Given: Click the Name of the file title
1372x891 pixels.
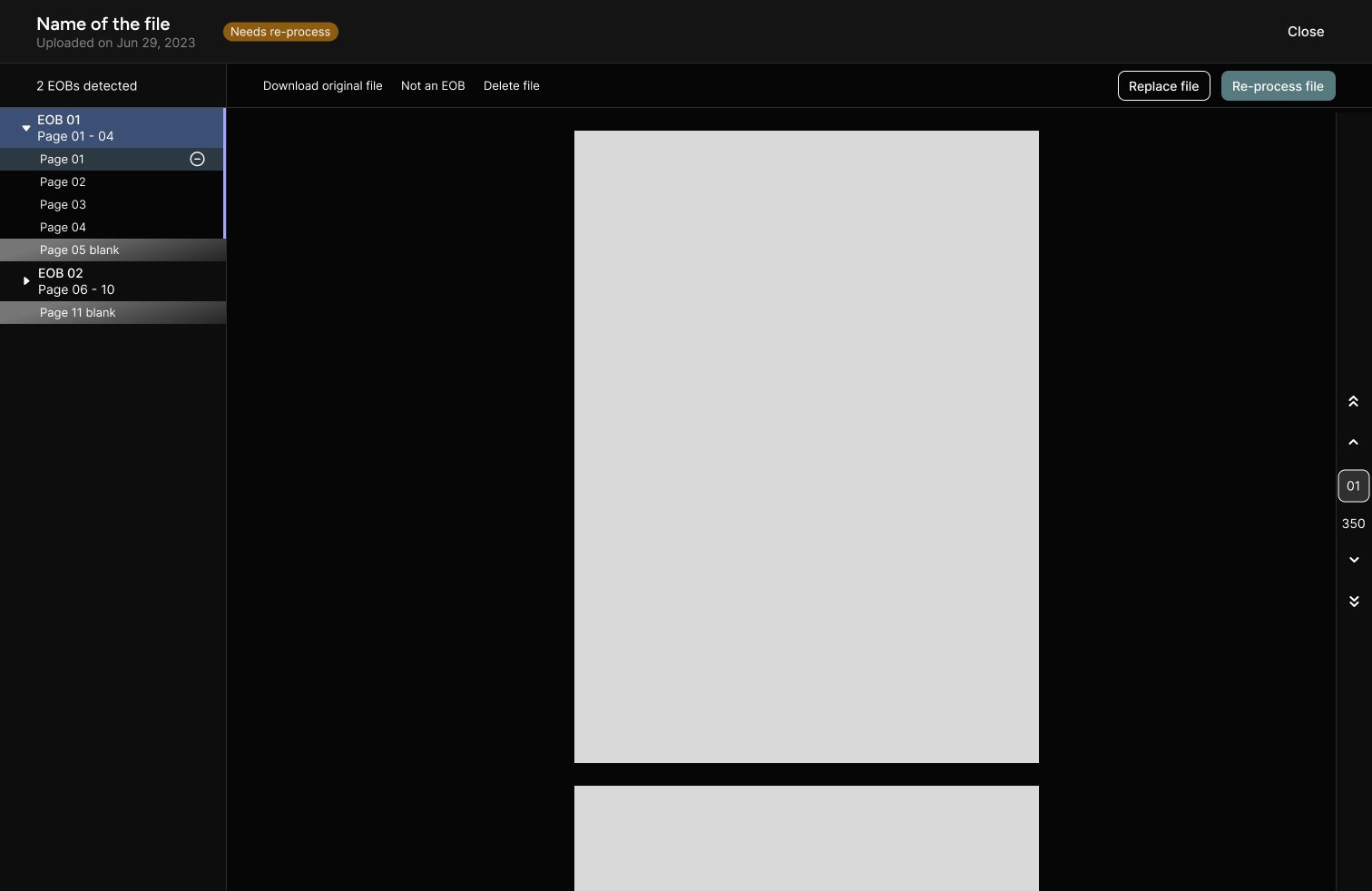Looking at the screenshot, I should (x=103, y=24).
